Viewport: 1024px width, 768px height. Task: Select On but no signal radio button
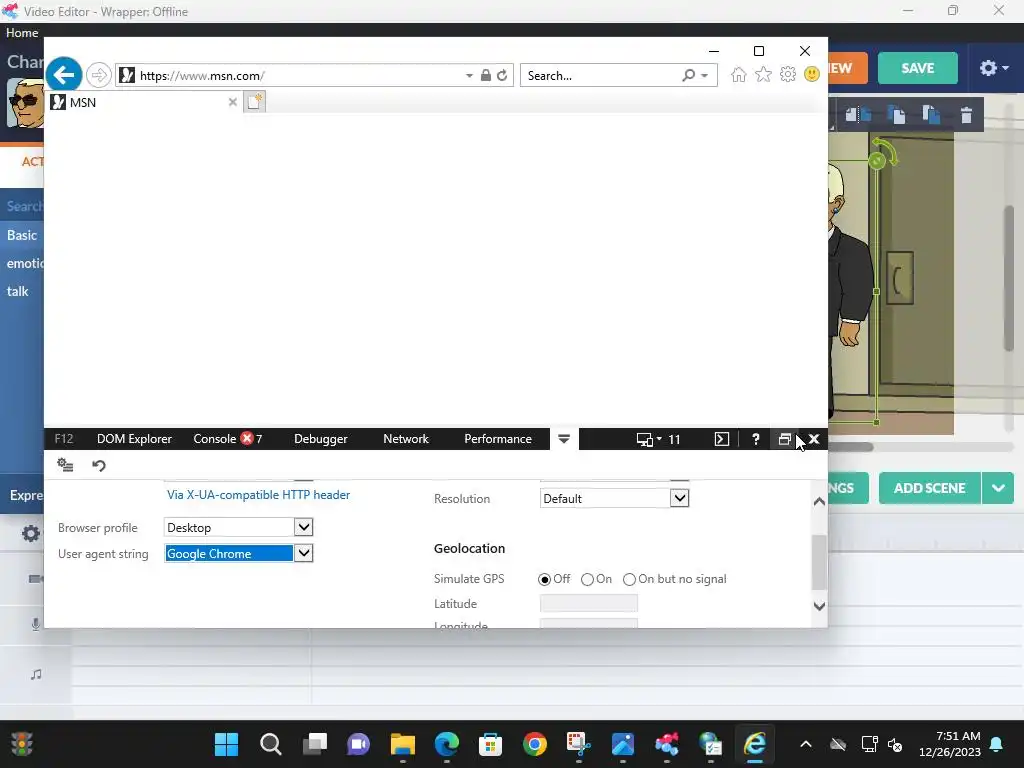(x=629, y=579)
